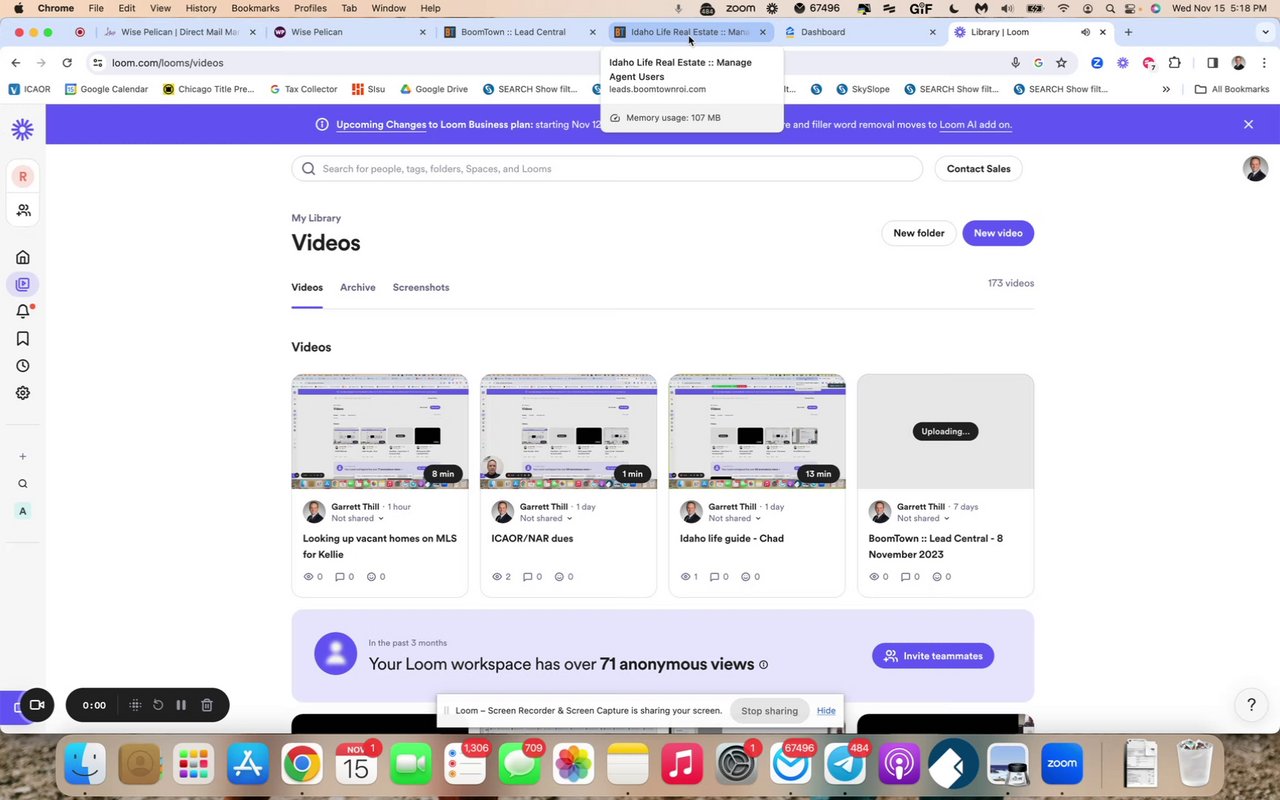1280x800 pixels.
Task: Open Loom Home from the sidebar
Action: point(22,257)
